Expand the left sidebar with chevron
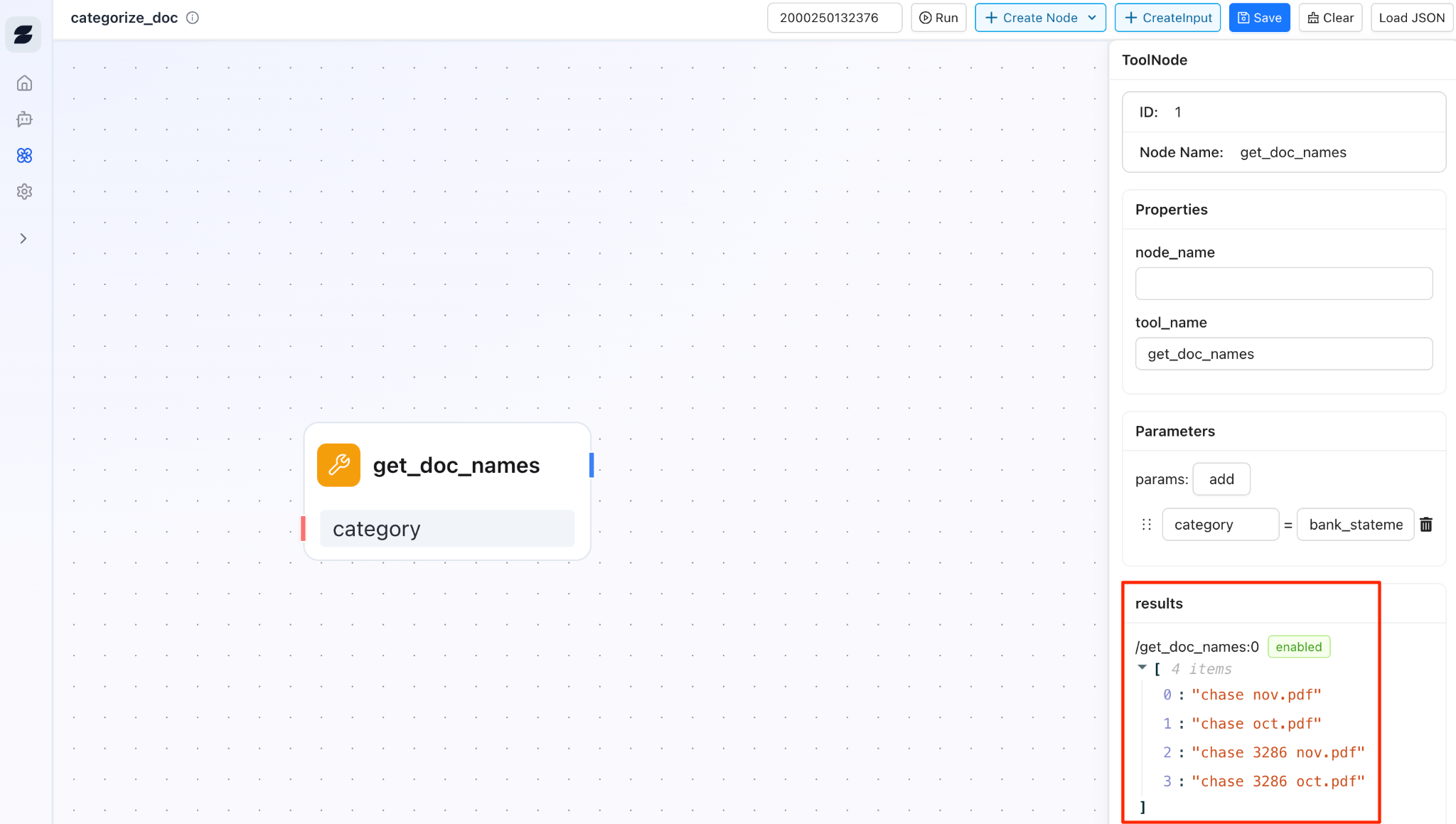This screenshot has width=1456, height=824. click(23, 239)
